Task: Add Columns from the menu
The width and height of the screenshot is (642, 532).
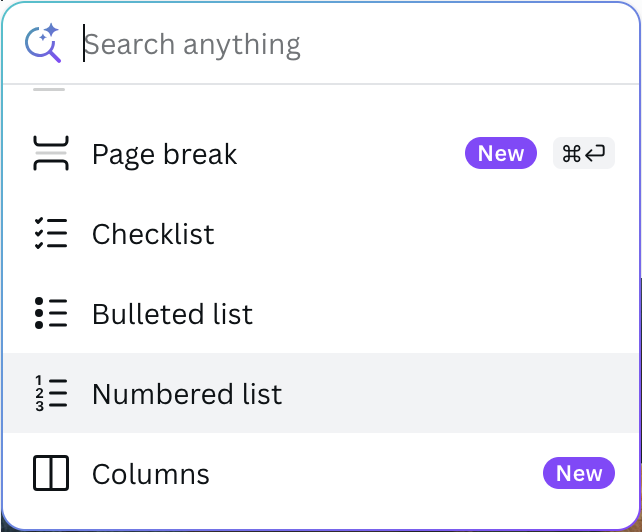Action: [x=151, y=474]
